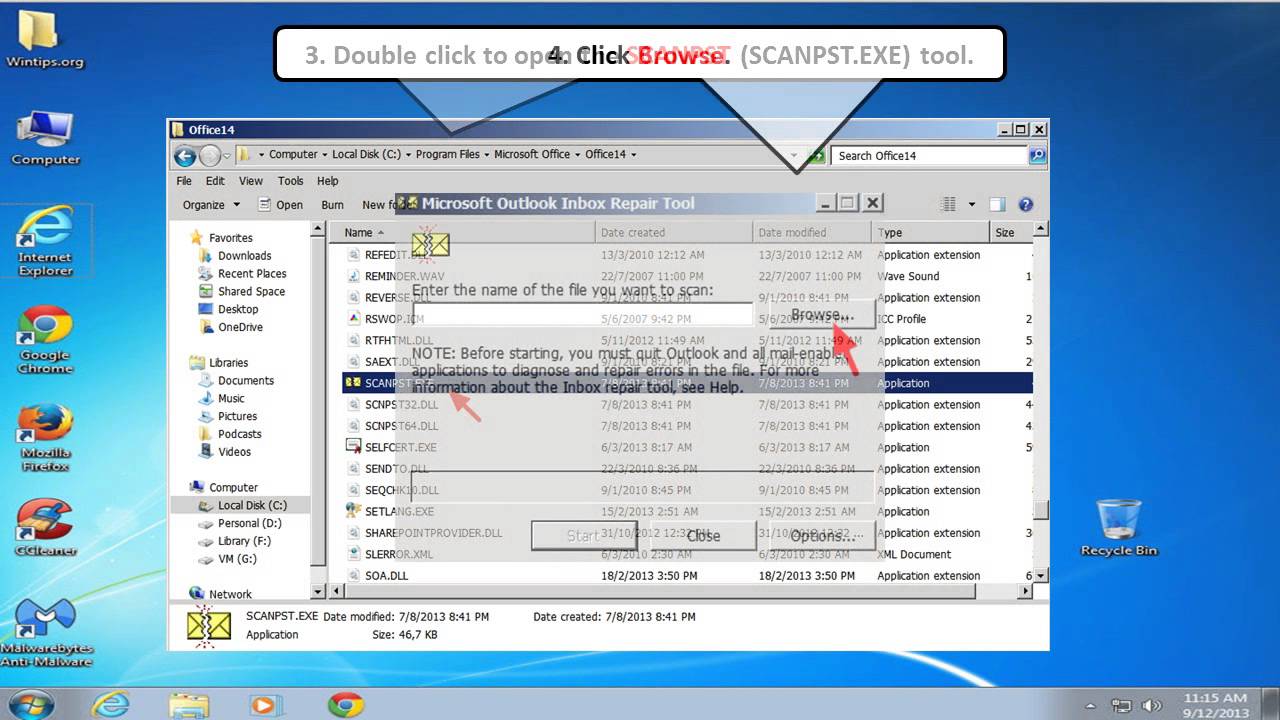Click the Explorer Back navigation button
This screenshot has width=1280, height=720.
tap(185, 155)
